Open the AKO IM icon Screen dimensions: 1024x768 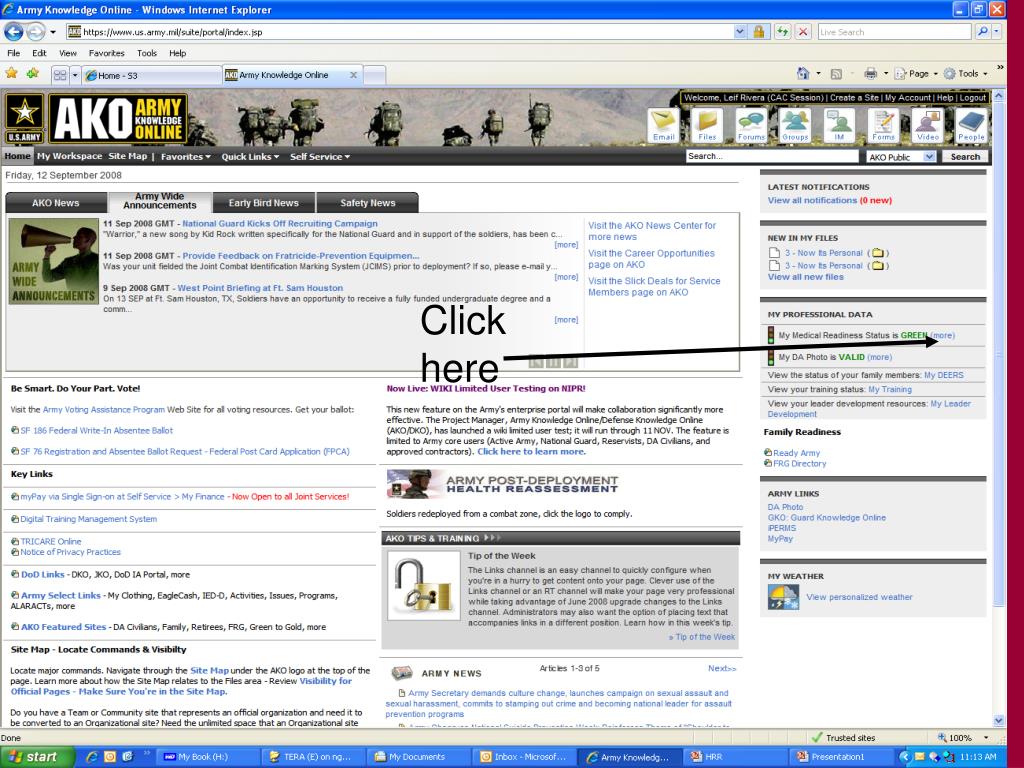click(x=839, y=125)
